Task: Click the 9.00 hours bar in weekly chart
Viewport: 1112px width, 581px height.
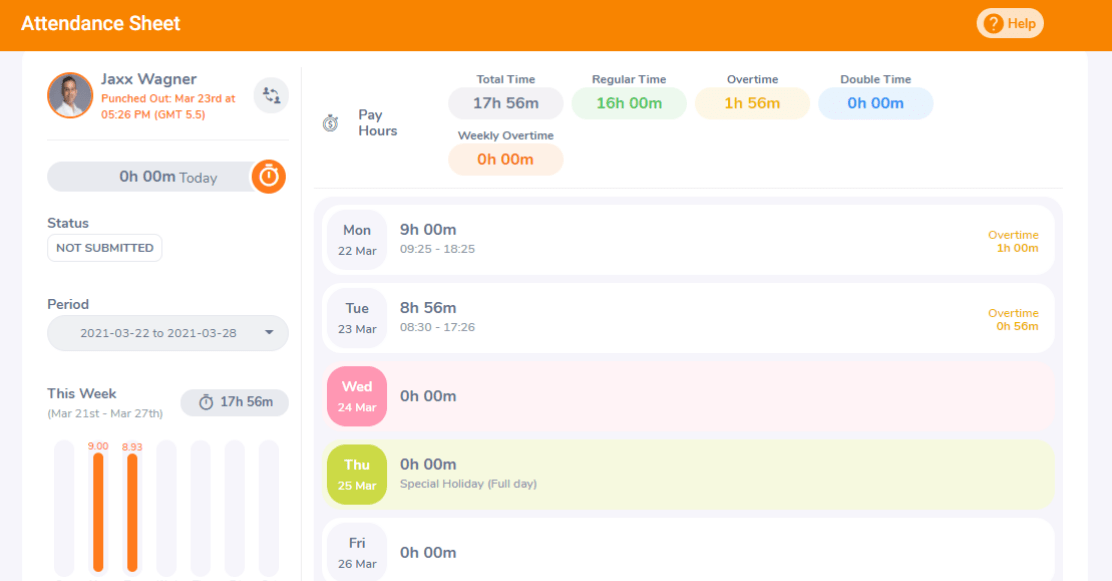Action: pos(98,510)
